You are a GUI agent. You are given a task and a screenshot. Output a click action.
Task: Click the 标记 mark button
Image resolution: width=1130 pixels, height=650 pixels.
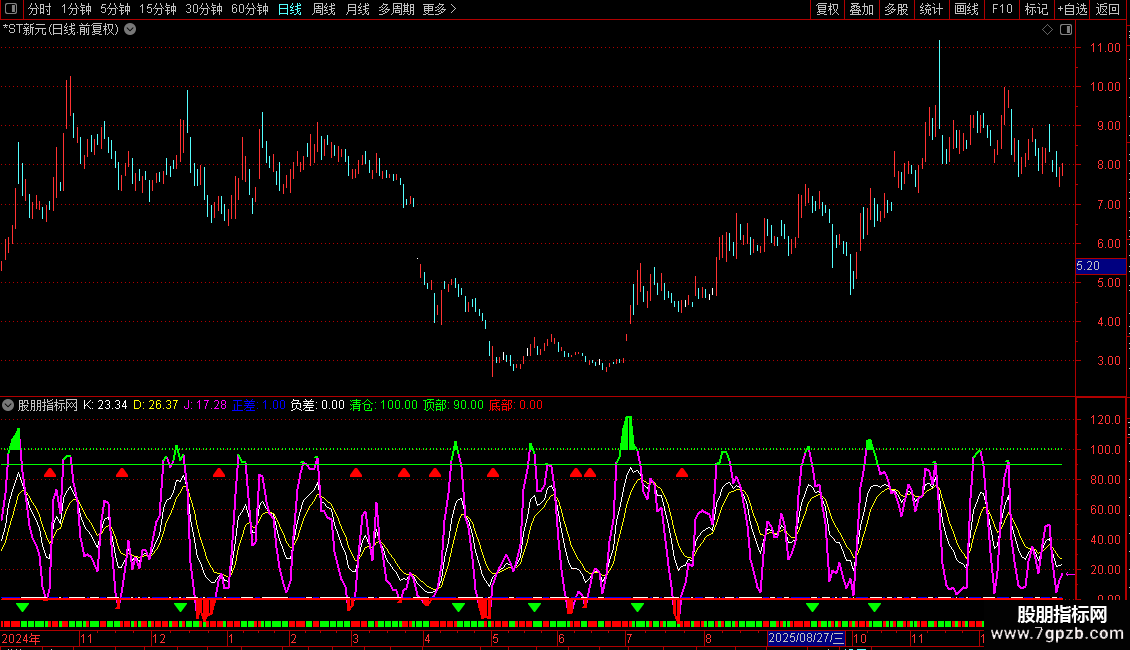click(x=1036, y=9)
